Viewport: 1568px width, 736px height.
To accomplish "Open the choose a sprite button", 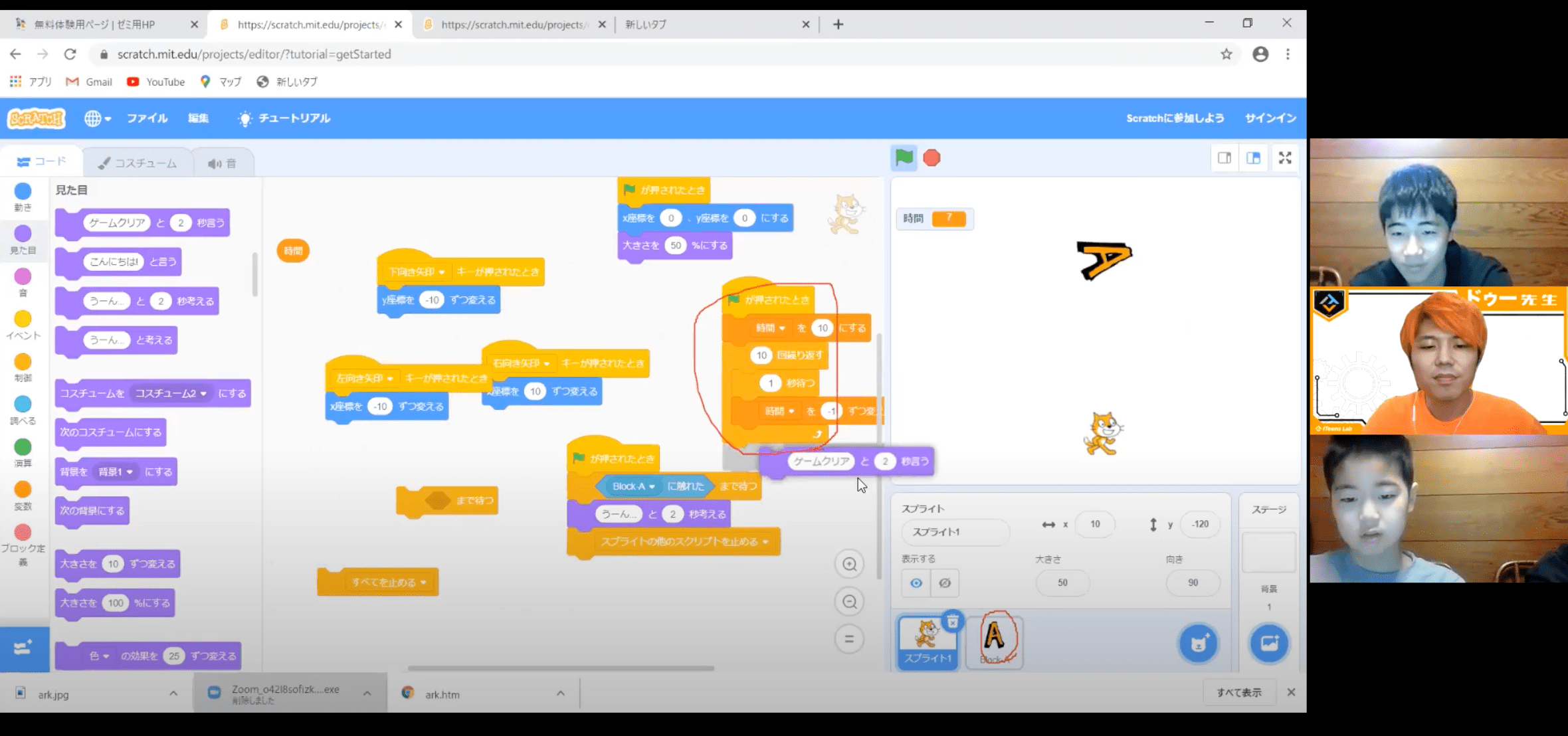I will pyautogui.click(x=1199, y=643).
